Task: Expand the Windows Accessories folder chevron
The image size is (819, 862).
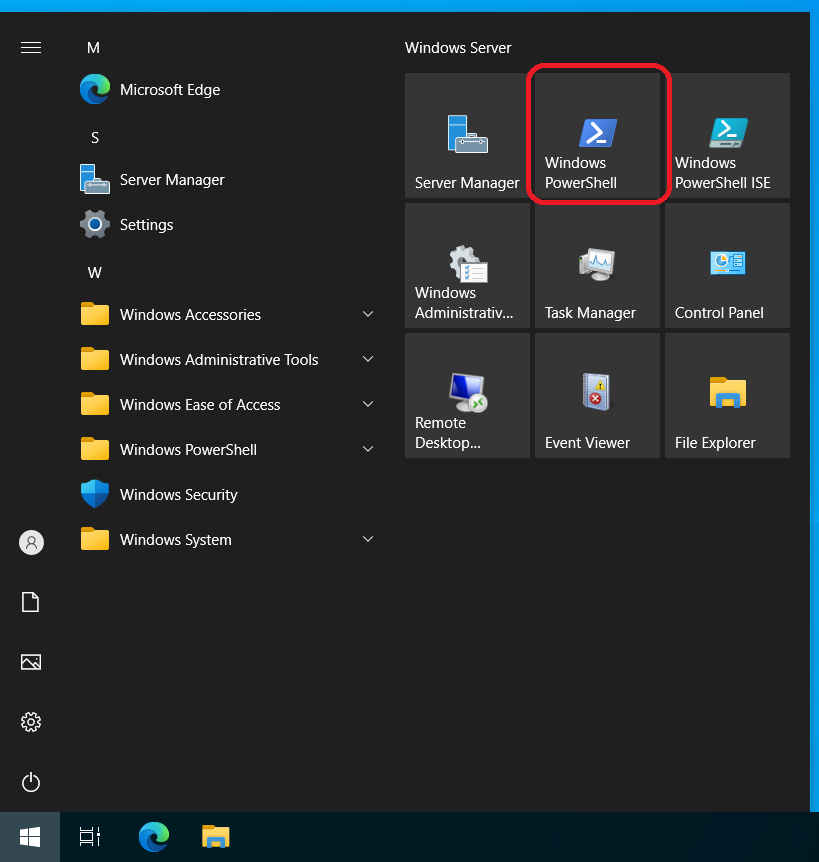Action: 368,314
